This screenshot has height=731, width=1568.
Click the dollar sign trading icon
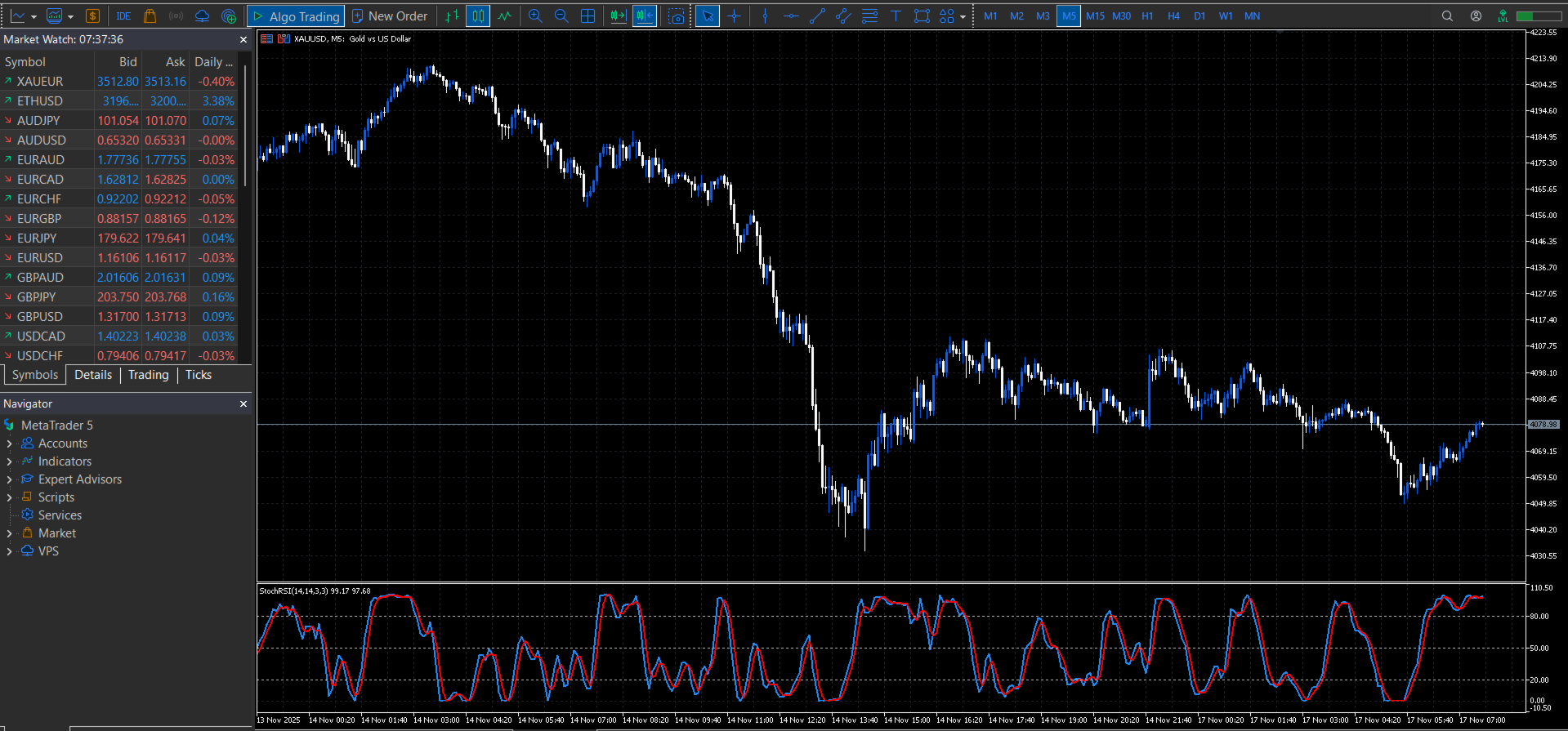point(92,16)
